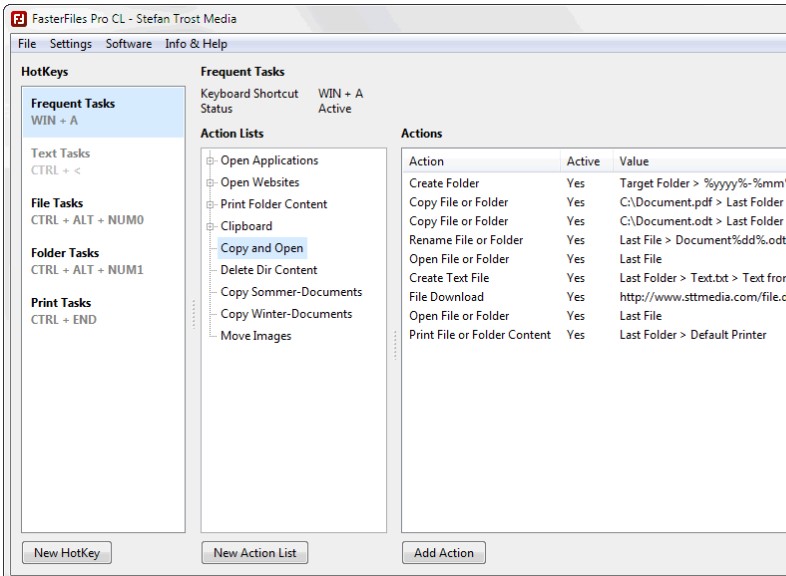Select the File Tasks hotkey entry
Image resolution: width=786 pixels, height=576 pixels.
point(103,211)
